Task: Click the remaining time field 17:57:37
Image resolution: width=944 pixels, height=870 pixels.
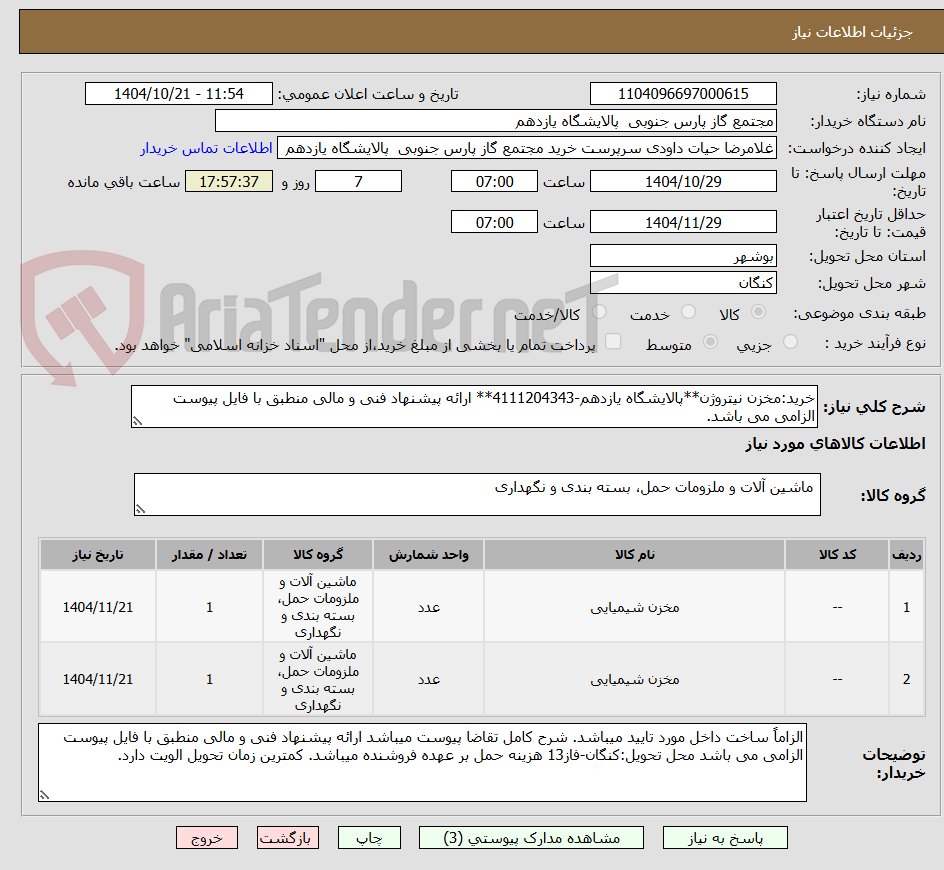Action: tap(229, 181)
